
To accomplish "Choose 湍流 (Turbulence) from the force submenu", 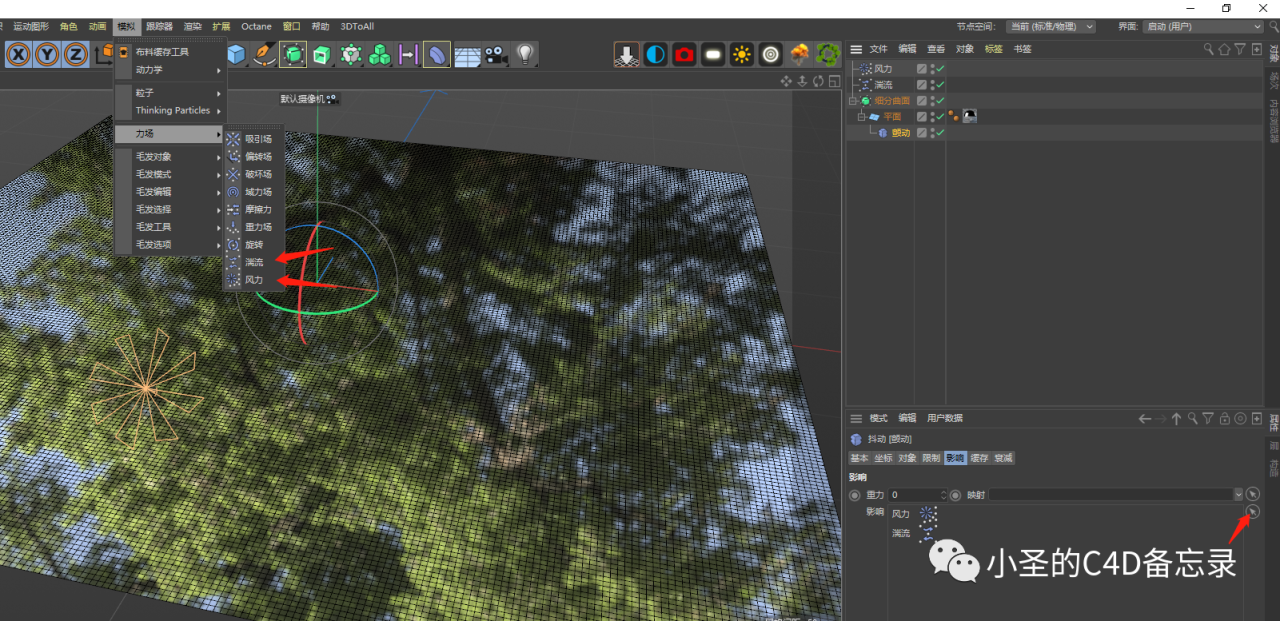I will coord(254,263).
